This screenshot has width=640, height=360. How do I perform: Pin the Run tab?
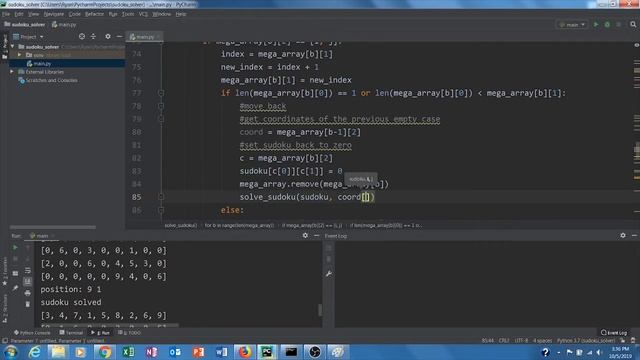[16, 288]
